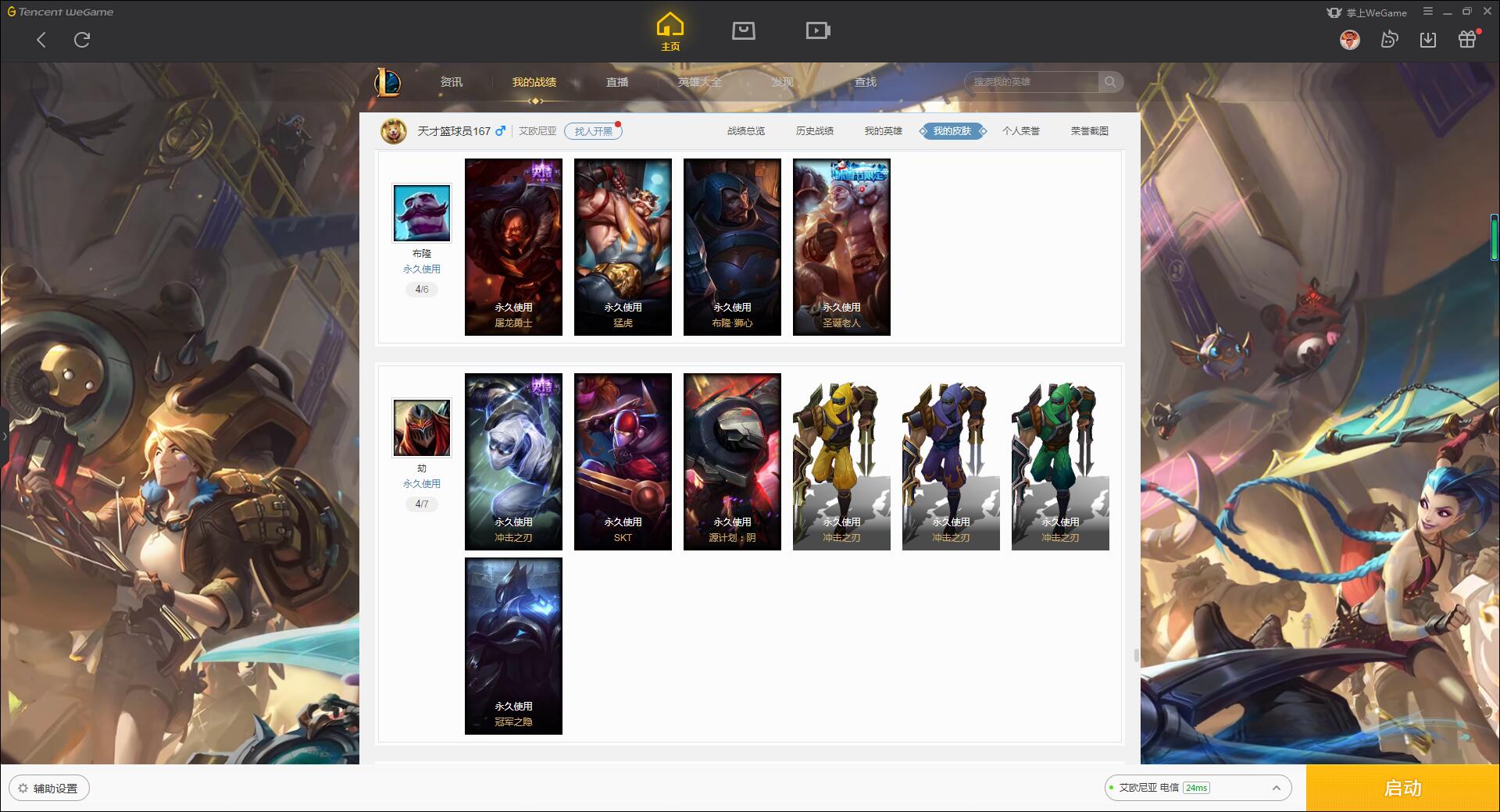Refresh the page with reload icon
The height and width of the screenshot is (812, 1500).
(x=82, y=40)
